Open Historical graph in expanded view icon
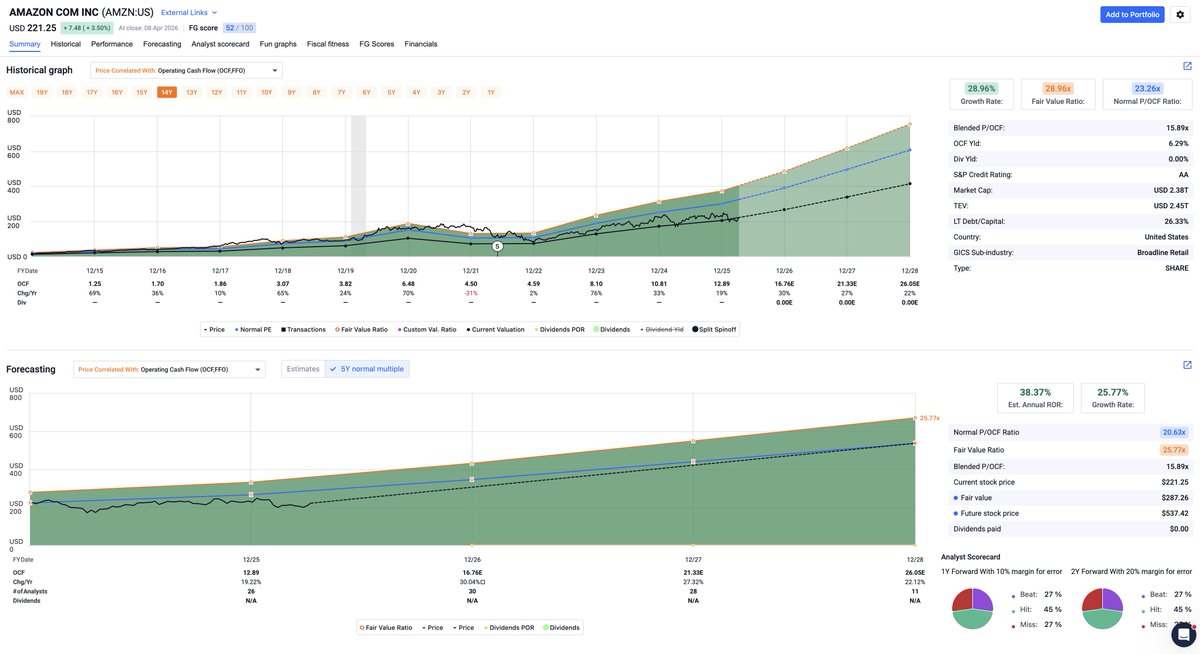The image size is (1200, 654). point(1187,66)
